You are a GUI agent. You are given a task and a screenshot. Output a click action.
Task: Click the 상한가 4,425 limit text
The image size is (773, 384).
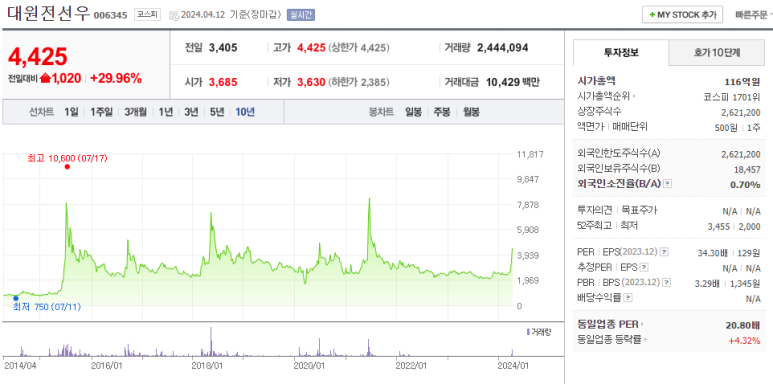tap(358, 48)
